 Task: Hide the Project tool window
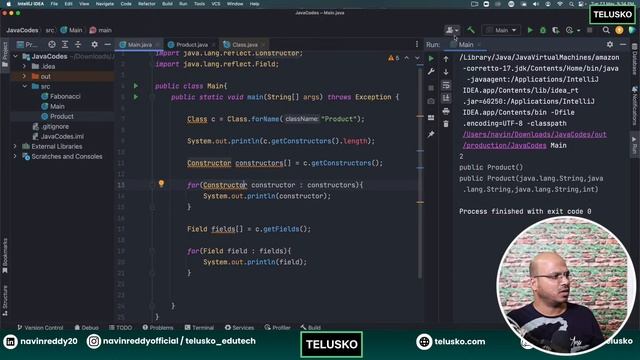[x=107, y=44]
